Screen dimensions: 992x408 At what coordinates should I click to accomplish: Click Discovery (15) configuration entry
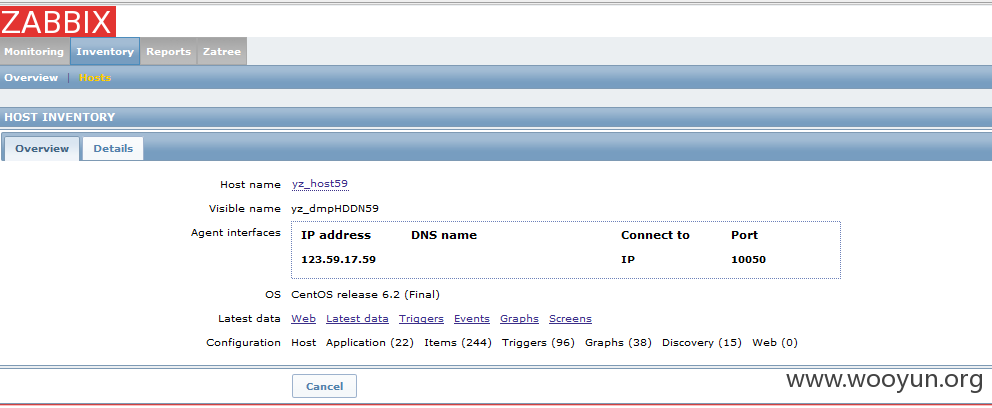(x=702, y=343)
